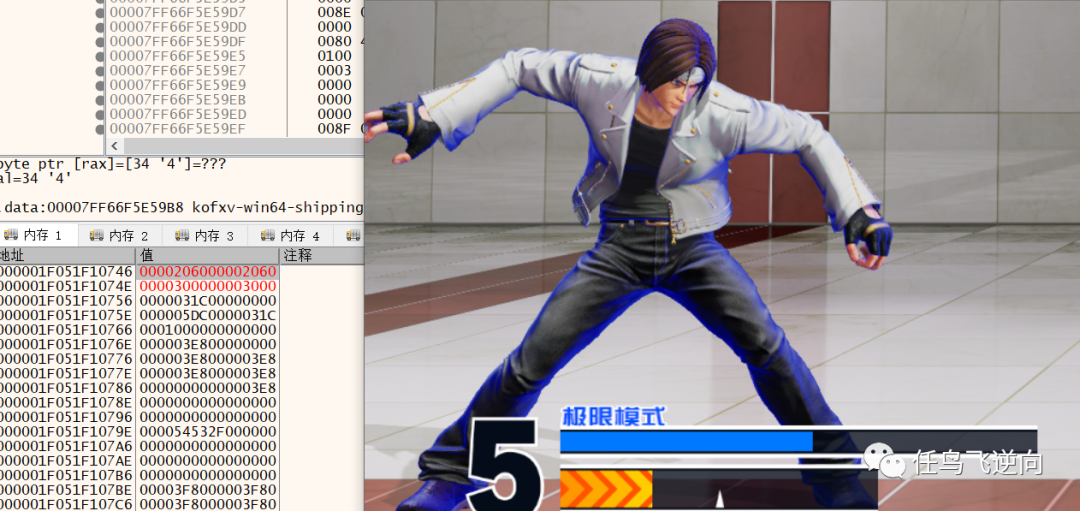This screenshot has width=1080, height=511.
Task: Click the orange chevron power gauge
Action: [x=606, y=489]
